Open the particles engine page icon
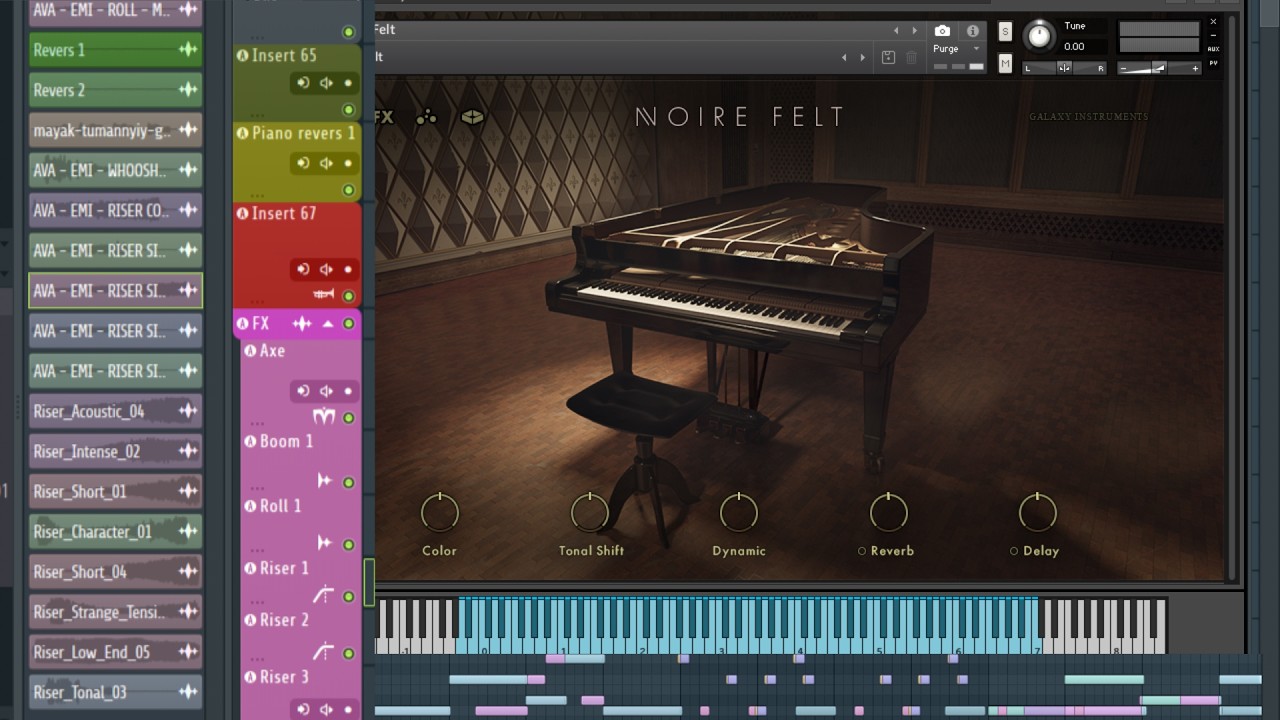Viewport: 1280px width, 720px height. [x=427, y=117]
